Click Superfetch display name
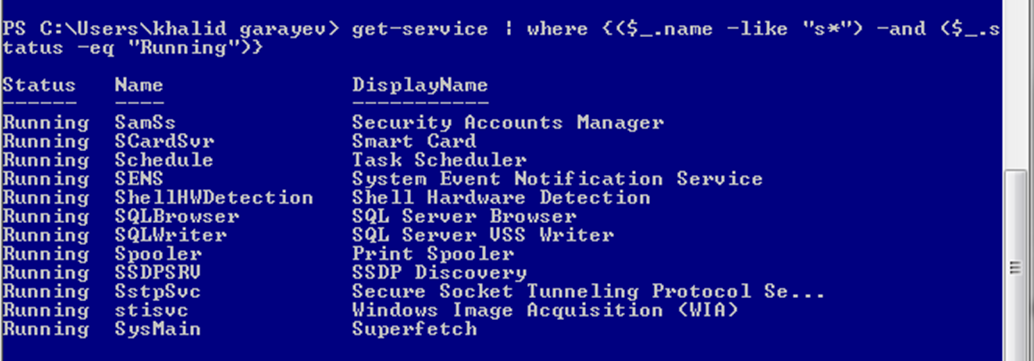Screen dimensions: 1034x361 [414, 329]
